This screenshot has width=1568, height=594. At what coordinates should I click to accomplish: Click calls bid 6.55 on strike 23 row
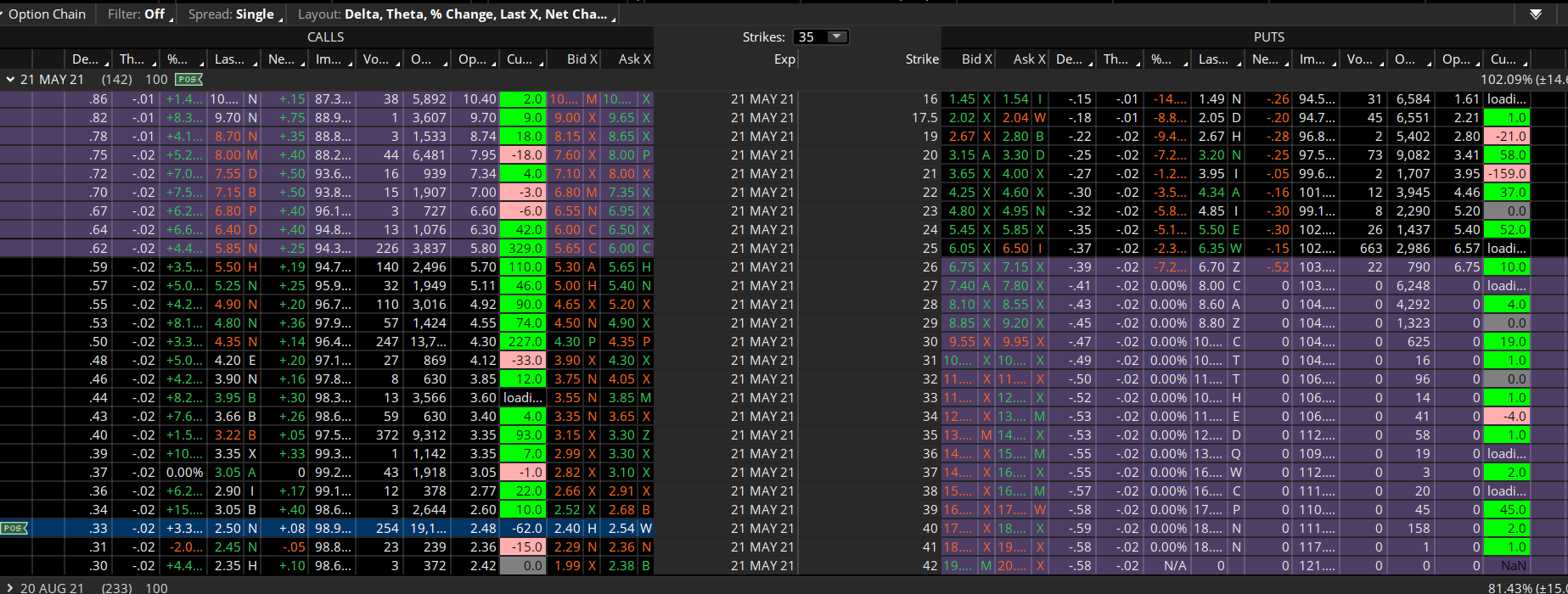[x=568, y=211]
